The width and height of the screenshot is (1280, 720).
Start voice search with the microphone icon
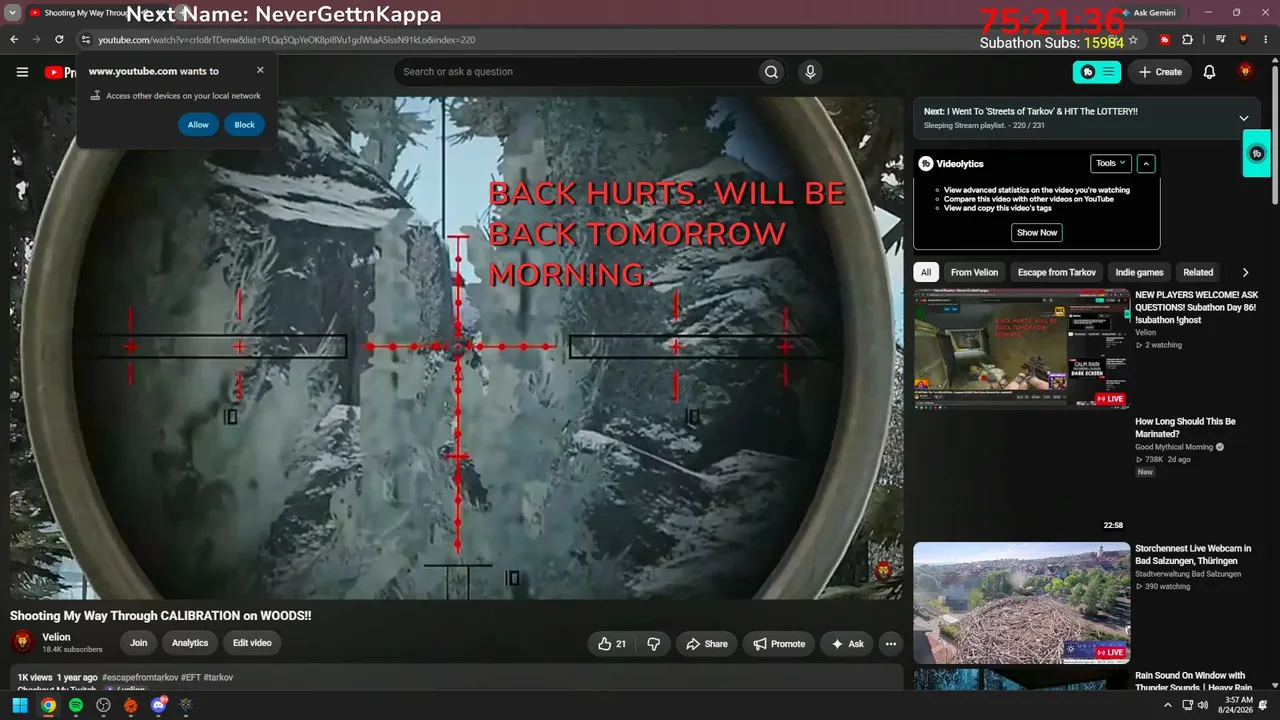click(810, 72)
